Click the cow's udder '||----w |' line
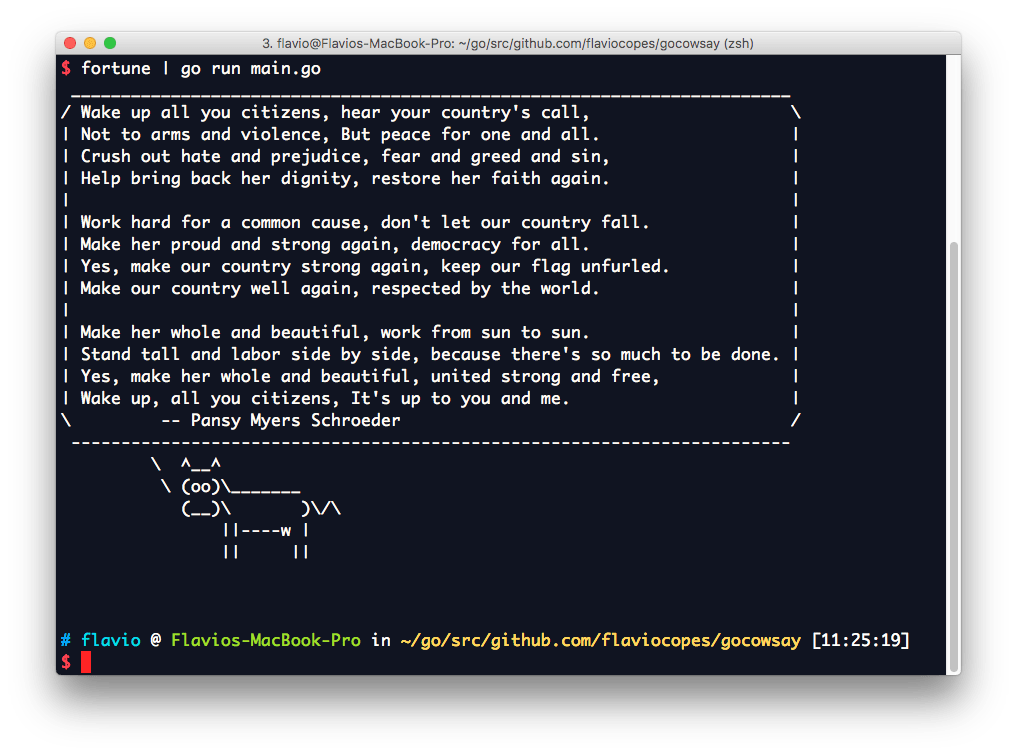The image size is (1017, 755). click(x=265, y=530)
